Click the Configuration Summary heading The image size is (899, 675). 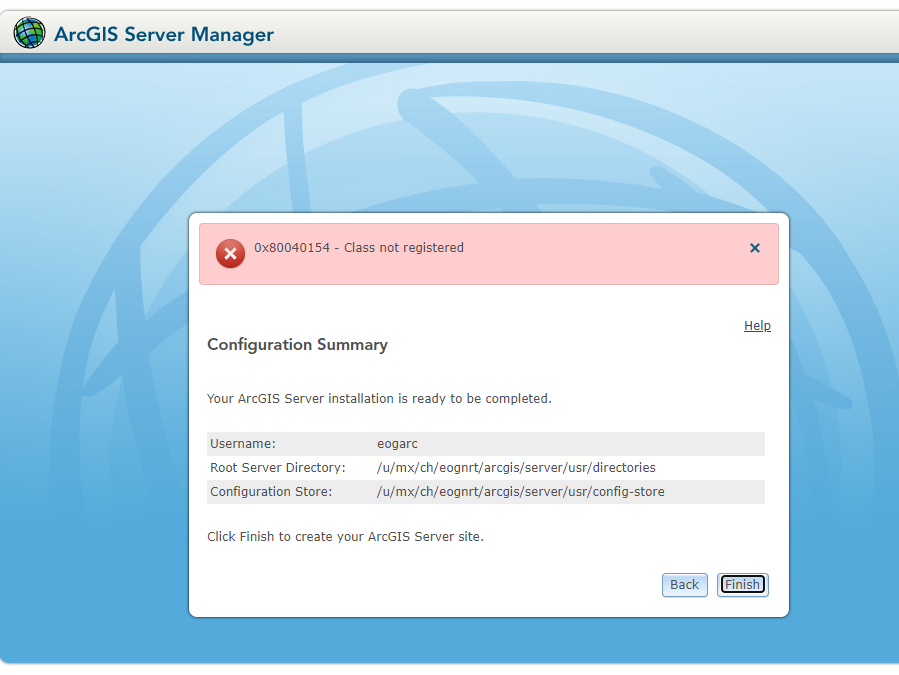tap(297, 345)
